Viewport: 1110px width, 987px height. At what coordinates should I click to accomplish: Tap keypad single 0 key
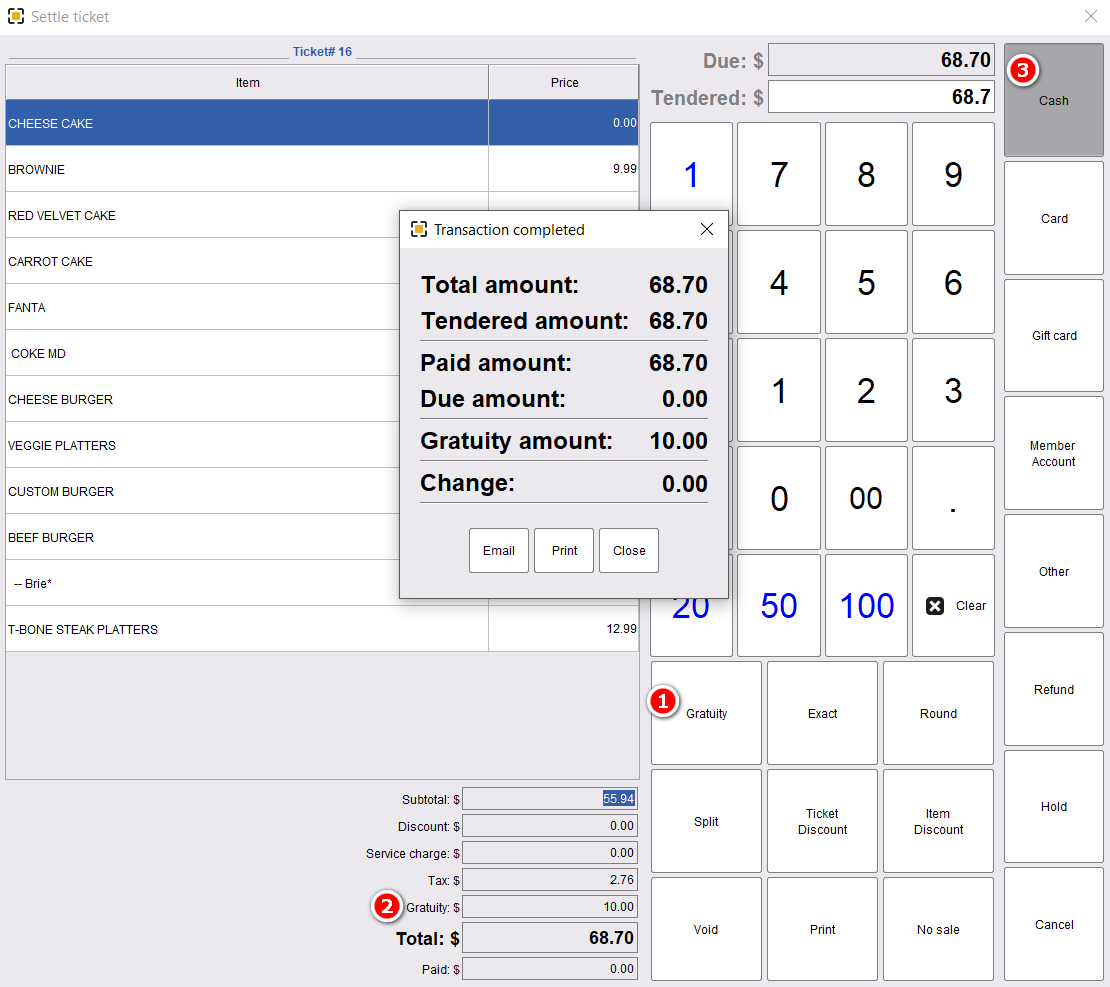(x=779, y=498)
